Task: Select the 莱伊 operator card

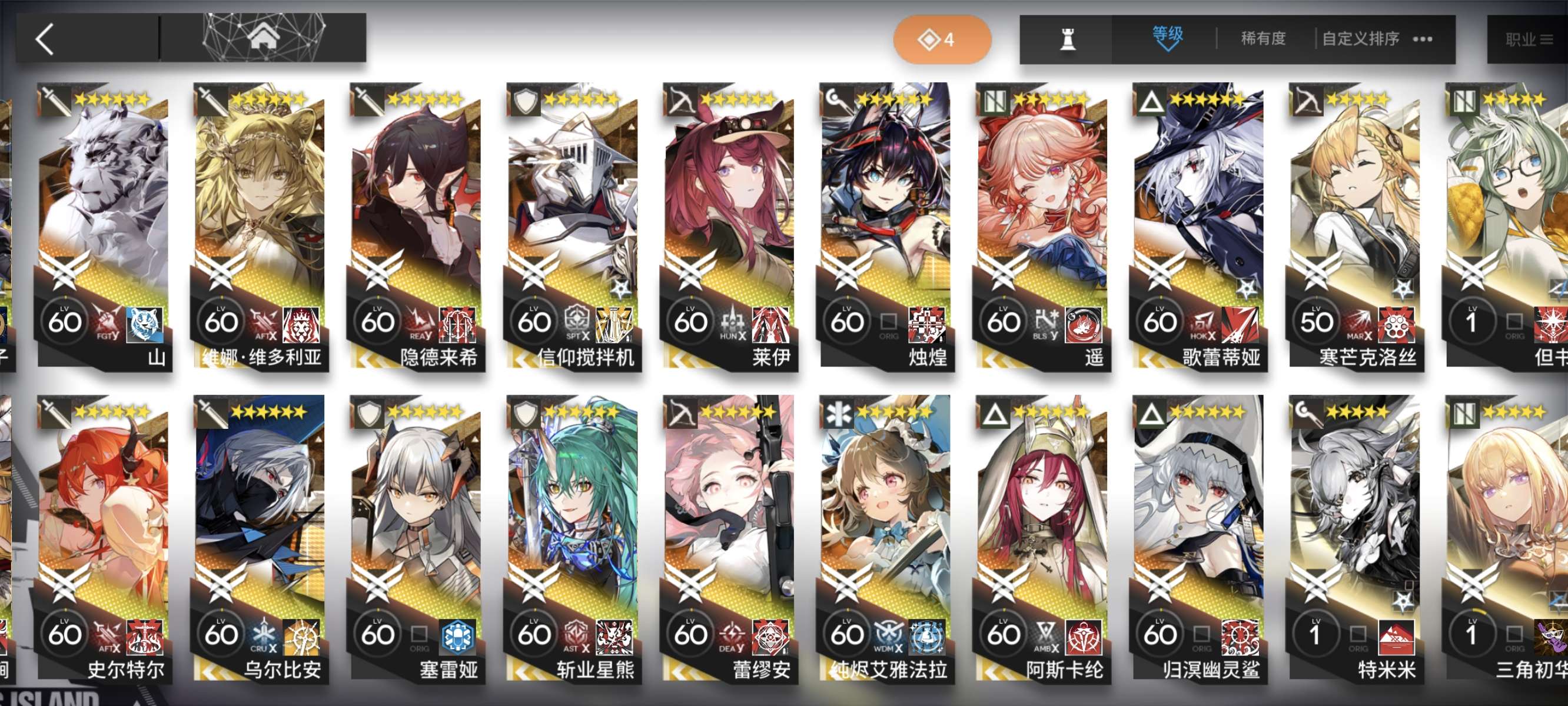Action: point(729,225)
